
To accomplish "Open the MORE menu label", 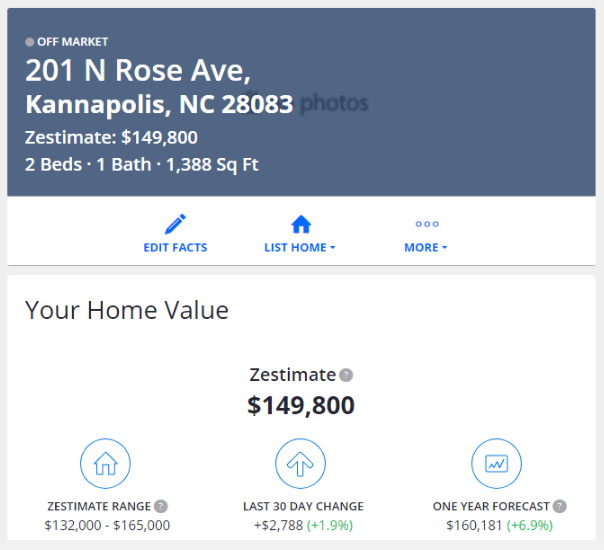I will coord(421,247).
